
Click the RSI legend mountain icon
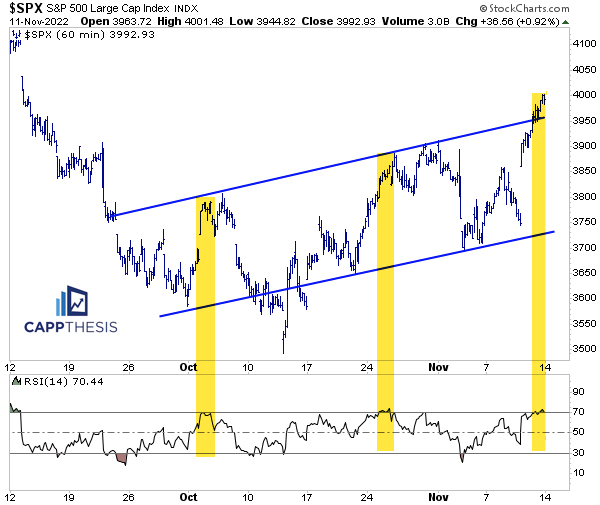coord(16,381)
